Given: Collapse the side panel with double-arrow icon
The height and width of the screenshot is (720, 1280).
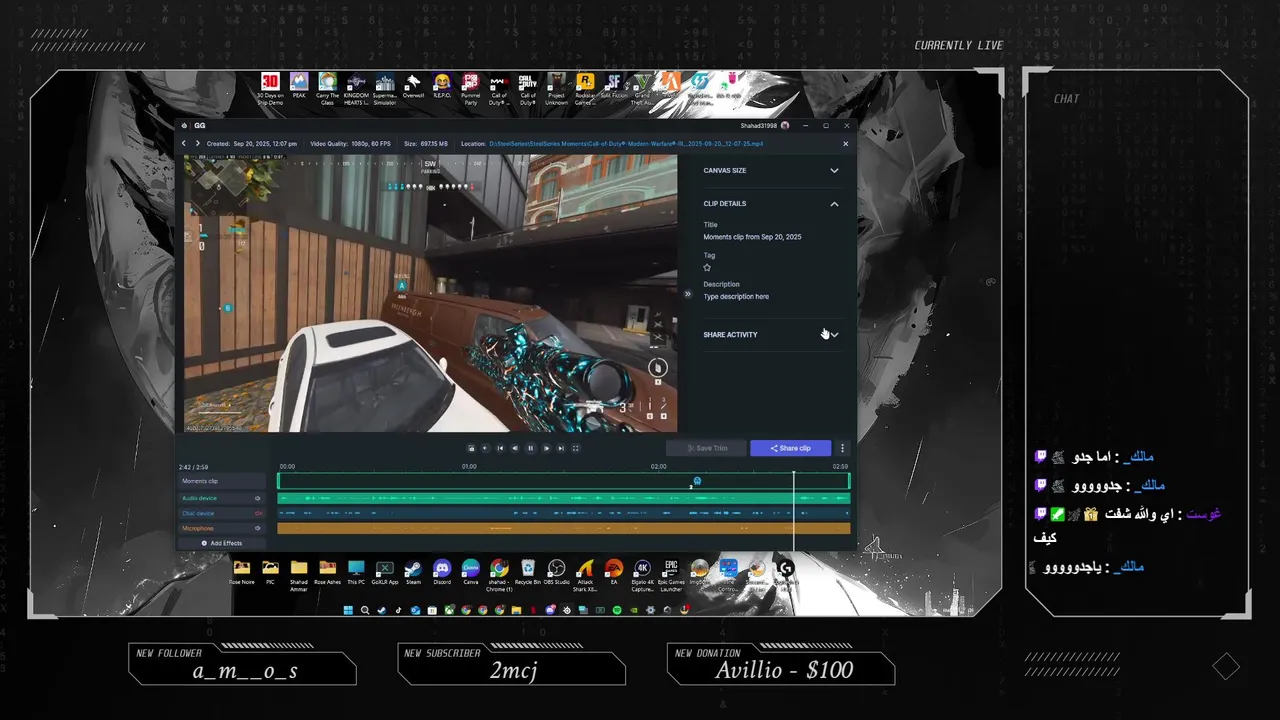Looking at the screenshot, I should click(687, 294).
